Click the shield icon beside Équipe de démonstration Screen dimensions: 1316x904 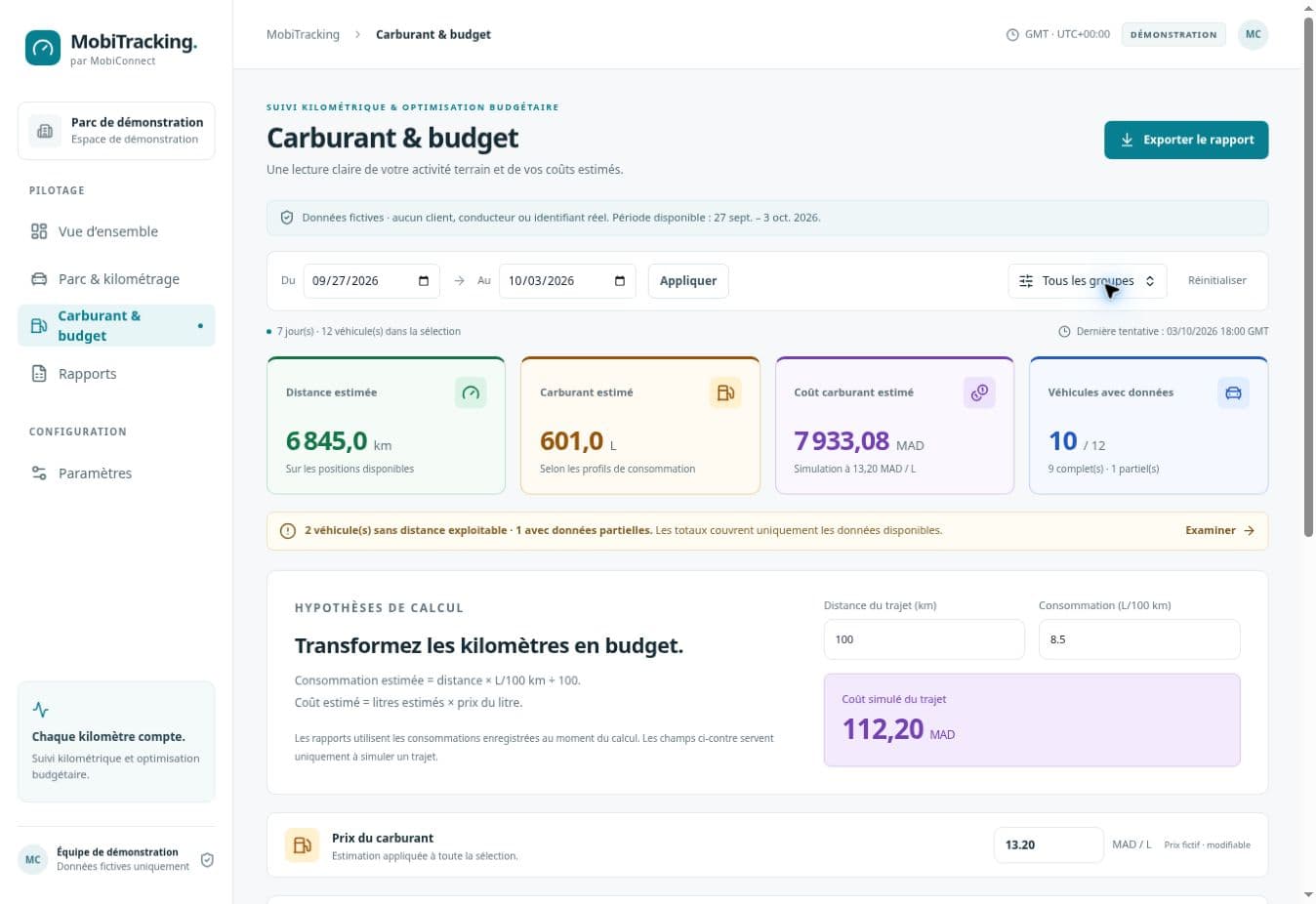pyautogui.click(x=207, y=860)
